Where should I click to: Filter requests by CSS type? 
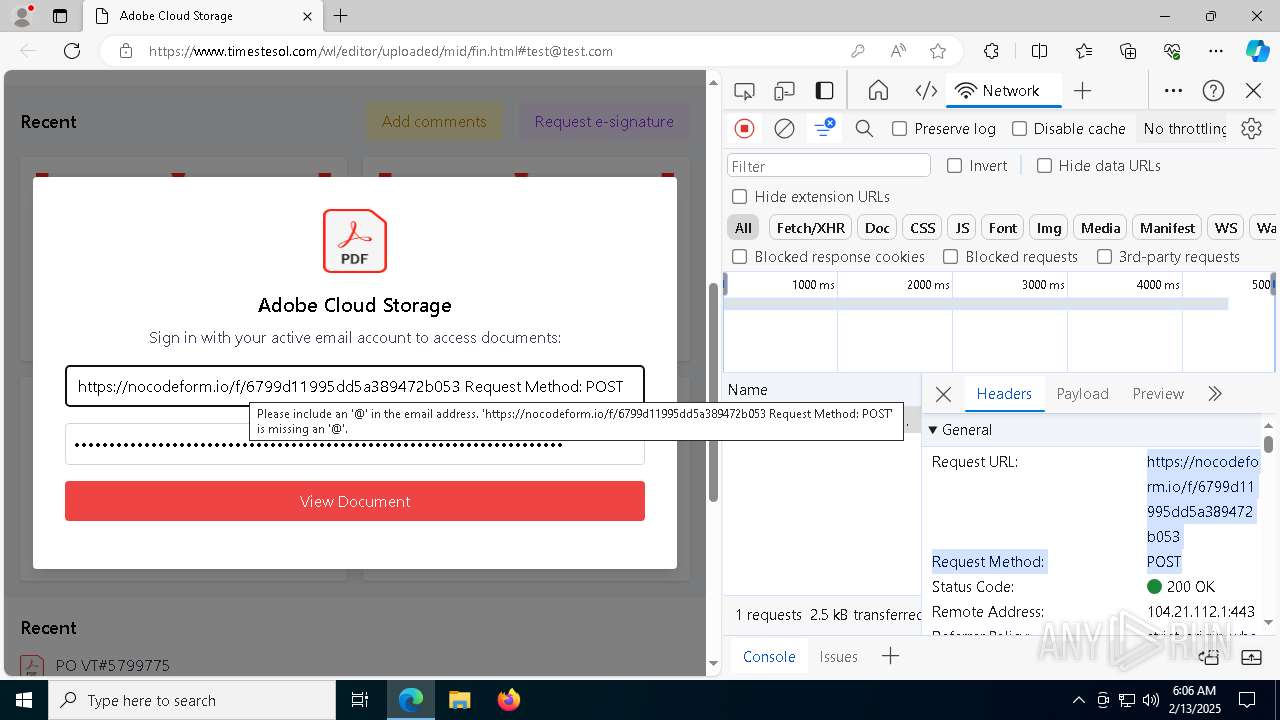(x=922, y=228)
